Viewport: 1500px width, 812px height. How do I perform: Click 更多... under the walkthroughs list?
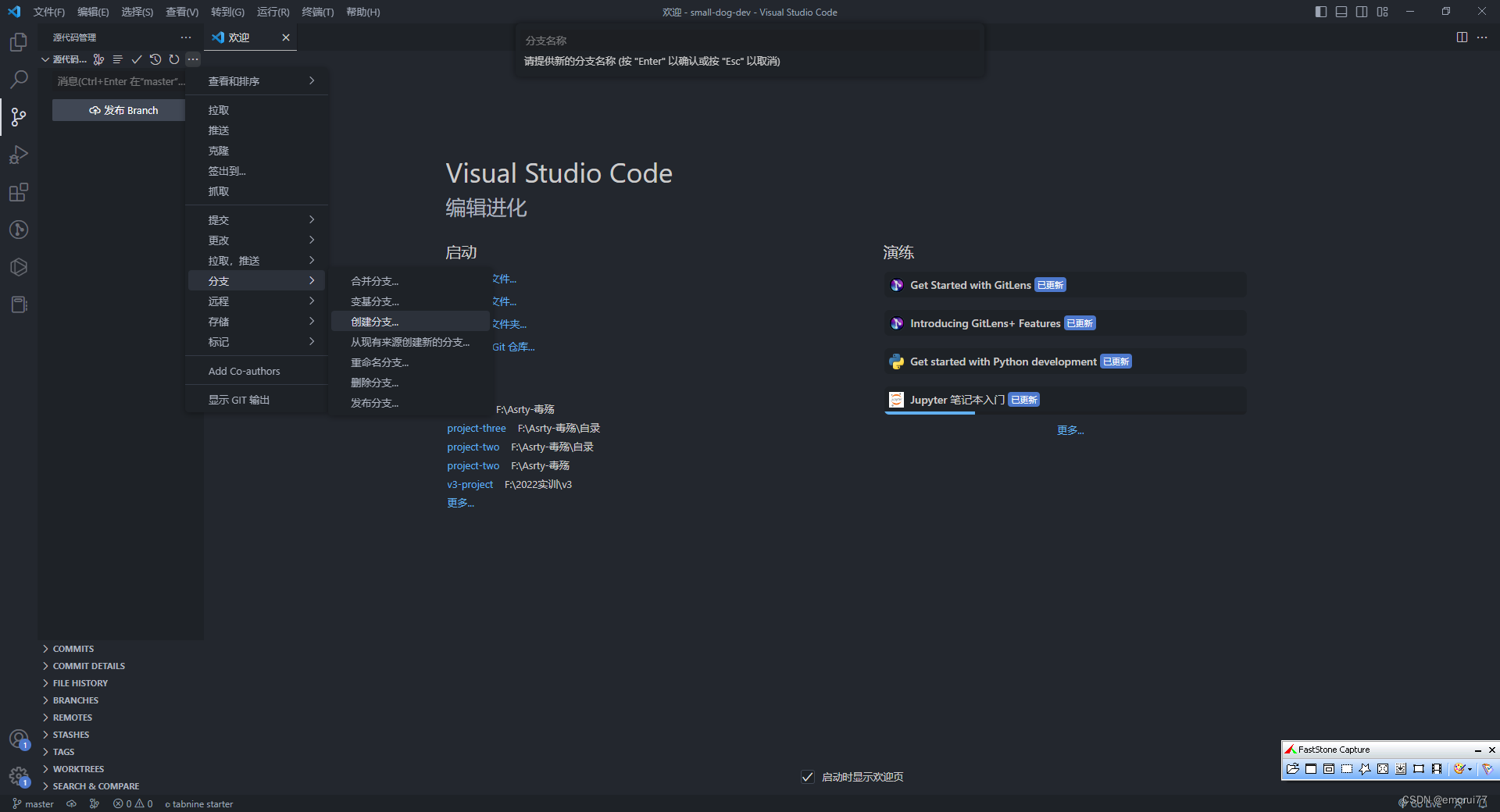click(1070, 430)
